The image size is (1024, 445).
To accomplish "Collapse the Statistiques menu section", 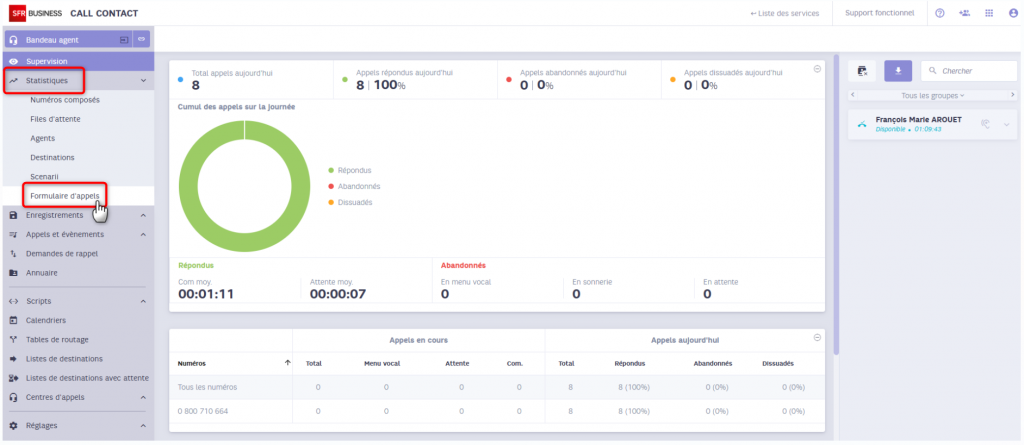I will 143,80.
